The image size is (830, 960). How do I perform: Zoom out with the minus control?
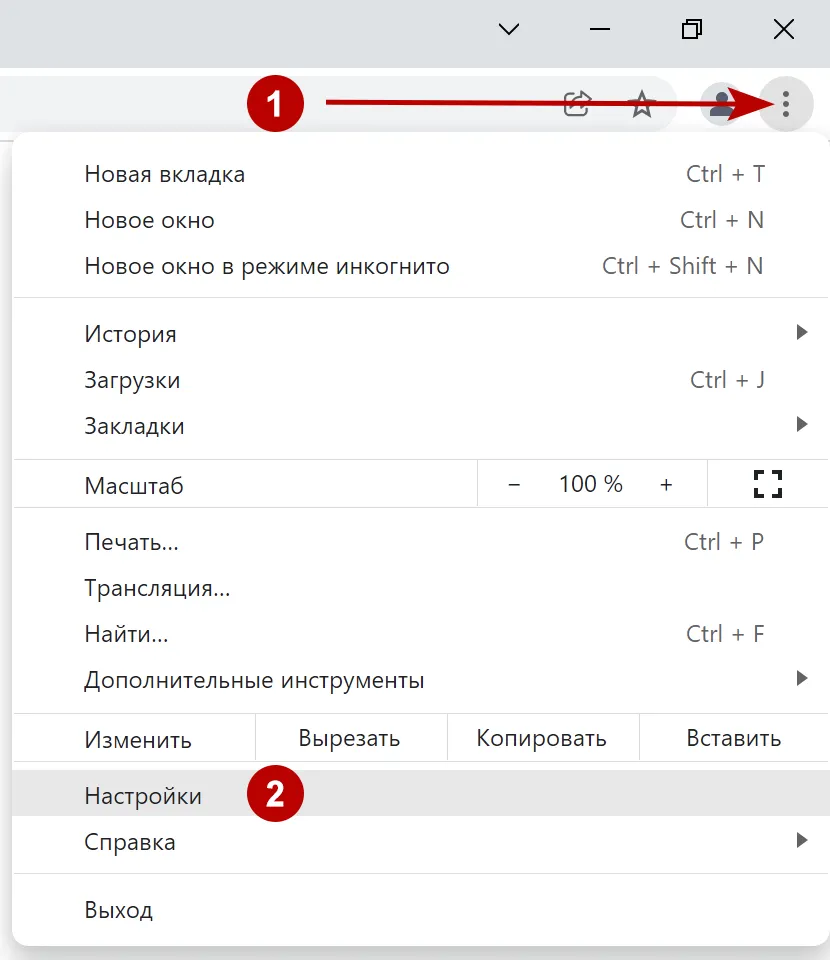[514, 484]
